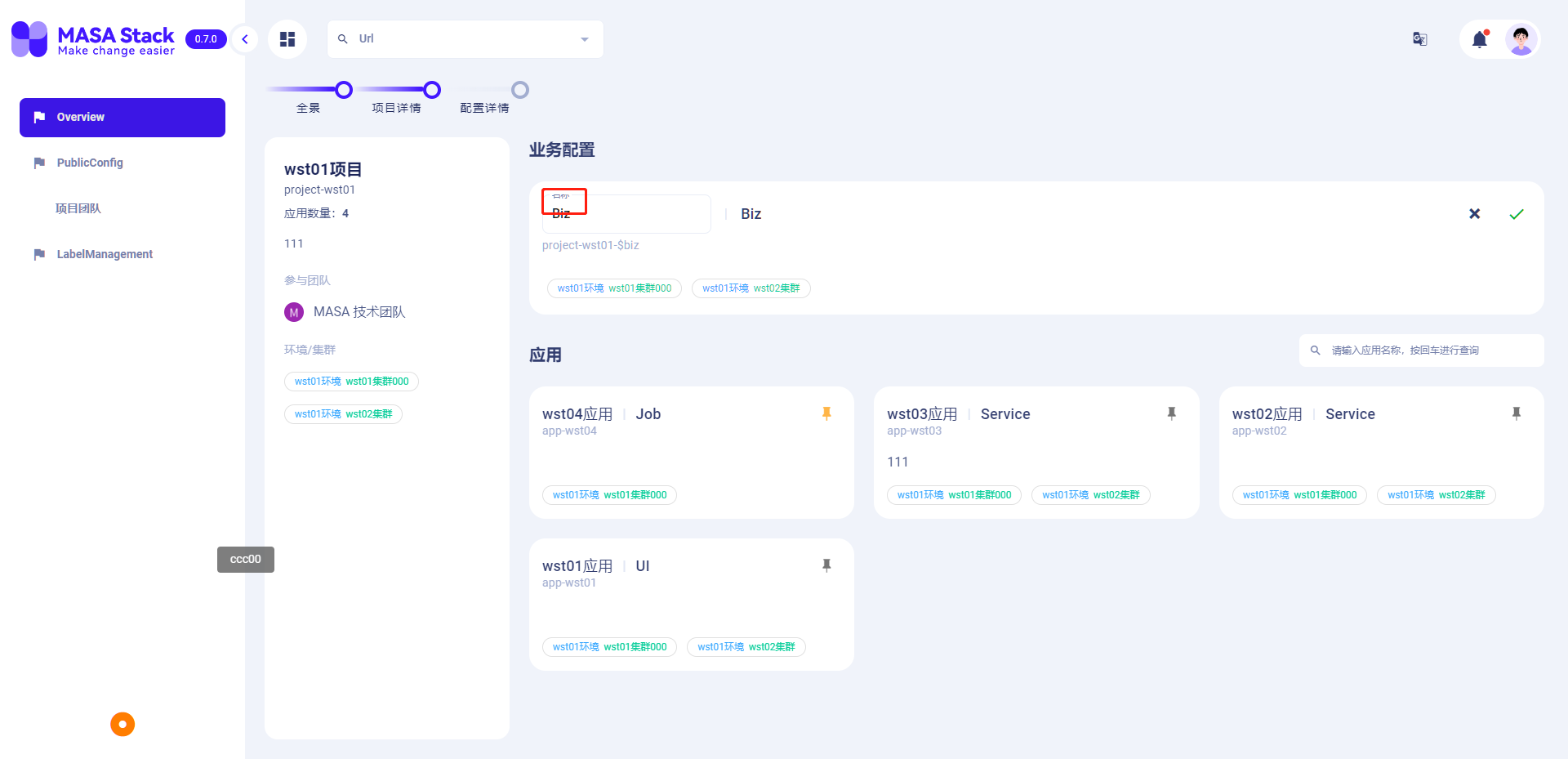Open PublicConfig menu item
Viewport: 1568px width, 759px height.
tap(122, 163)
